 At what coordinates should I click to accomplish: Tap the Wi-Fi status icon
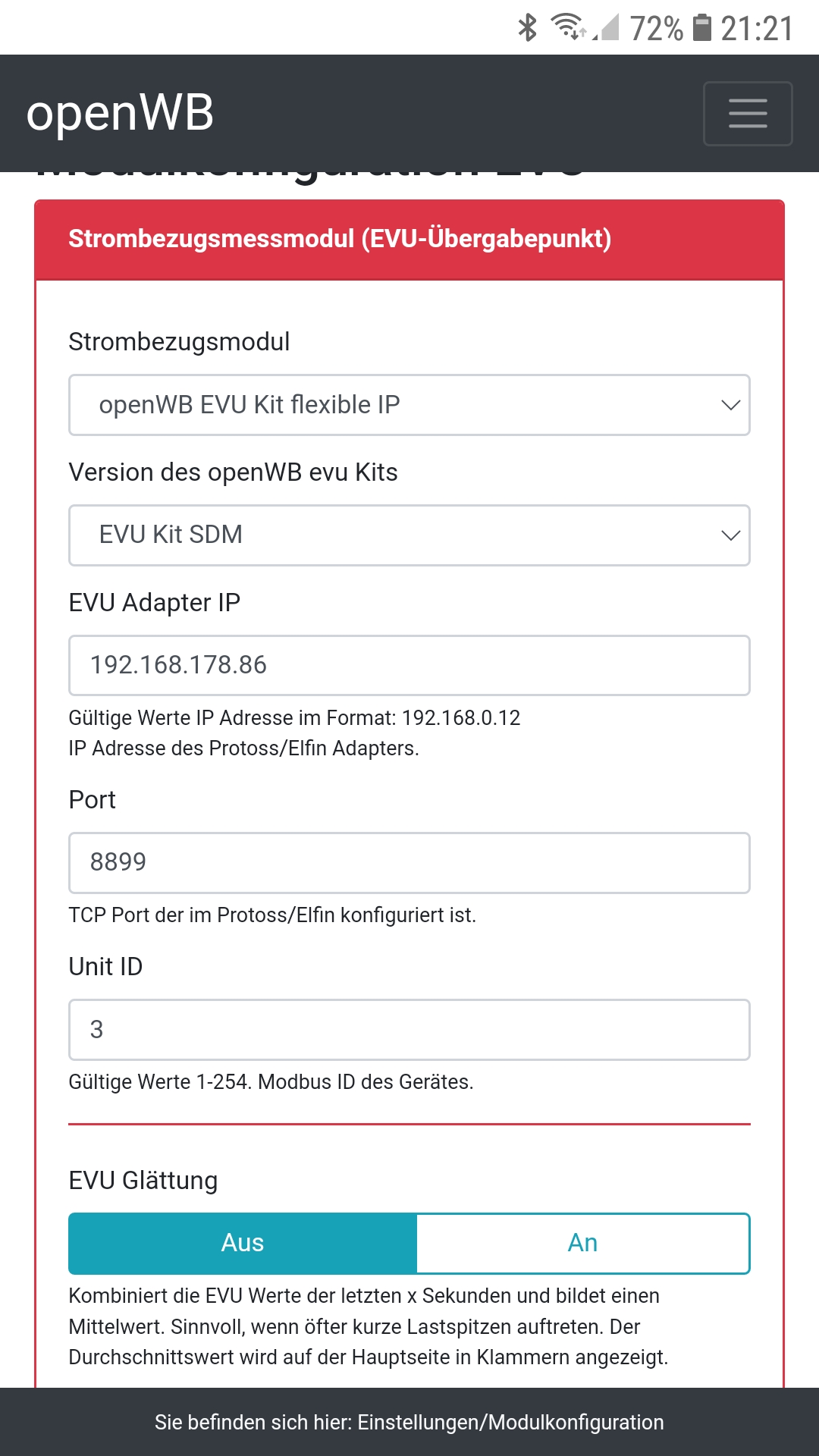point(568,27)
